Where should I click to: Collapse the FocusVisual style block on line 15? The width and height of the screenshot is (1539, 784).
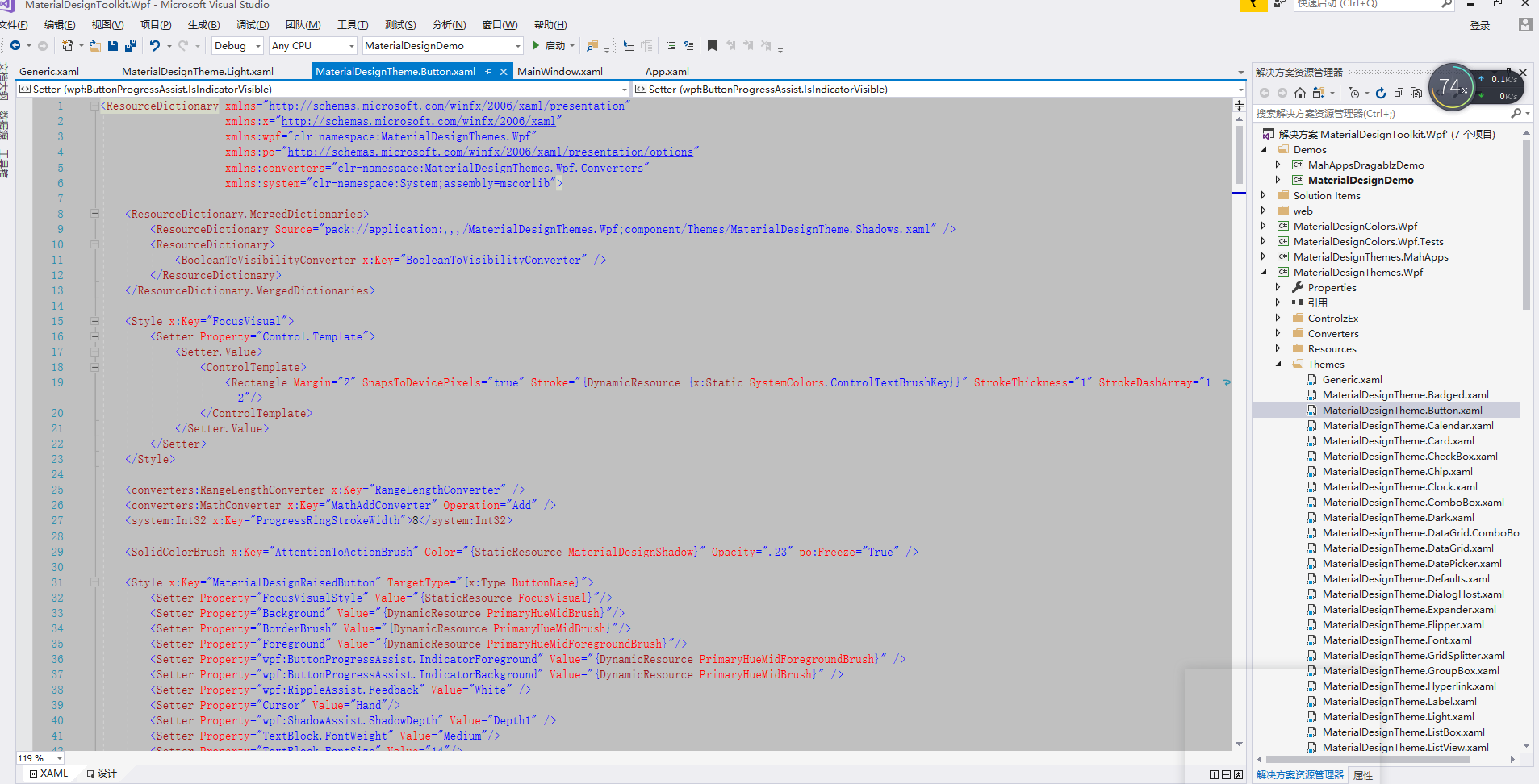click(94, 321)
